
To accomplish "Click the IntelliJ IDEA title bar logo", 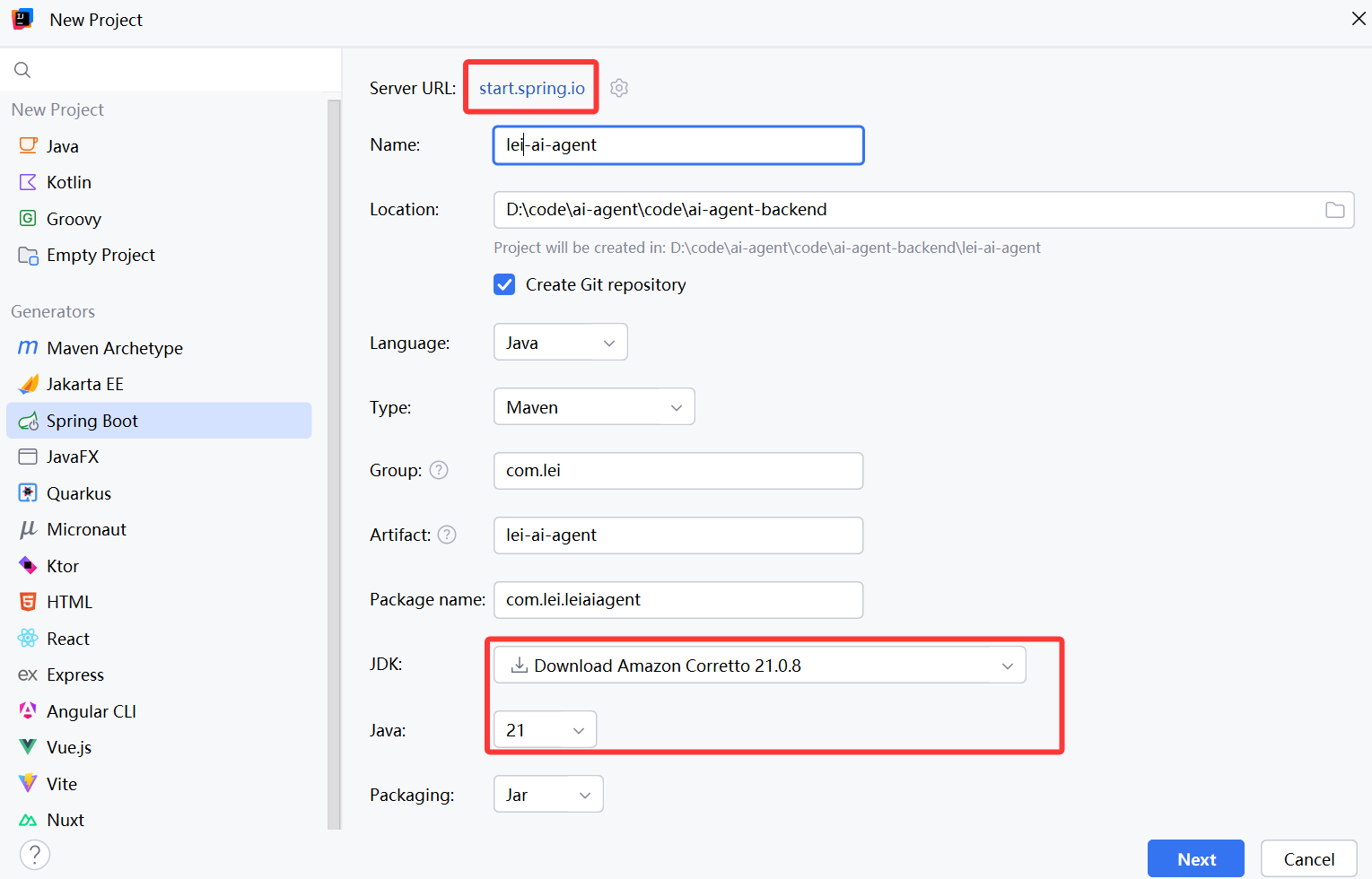I will coord(22,19).
